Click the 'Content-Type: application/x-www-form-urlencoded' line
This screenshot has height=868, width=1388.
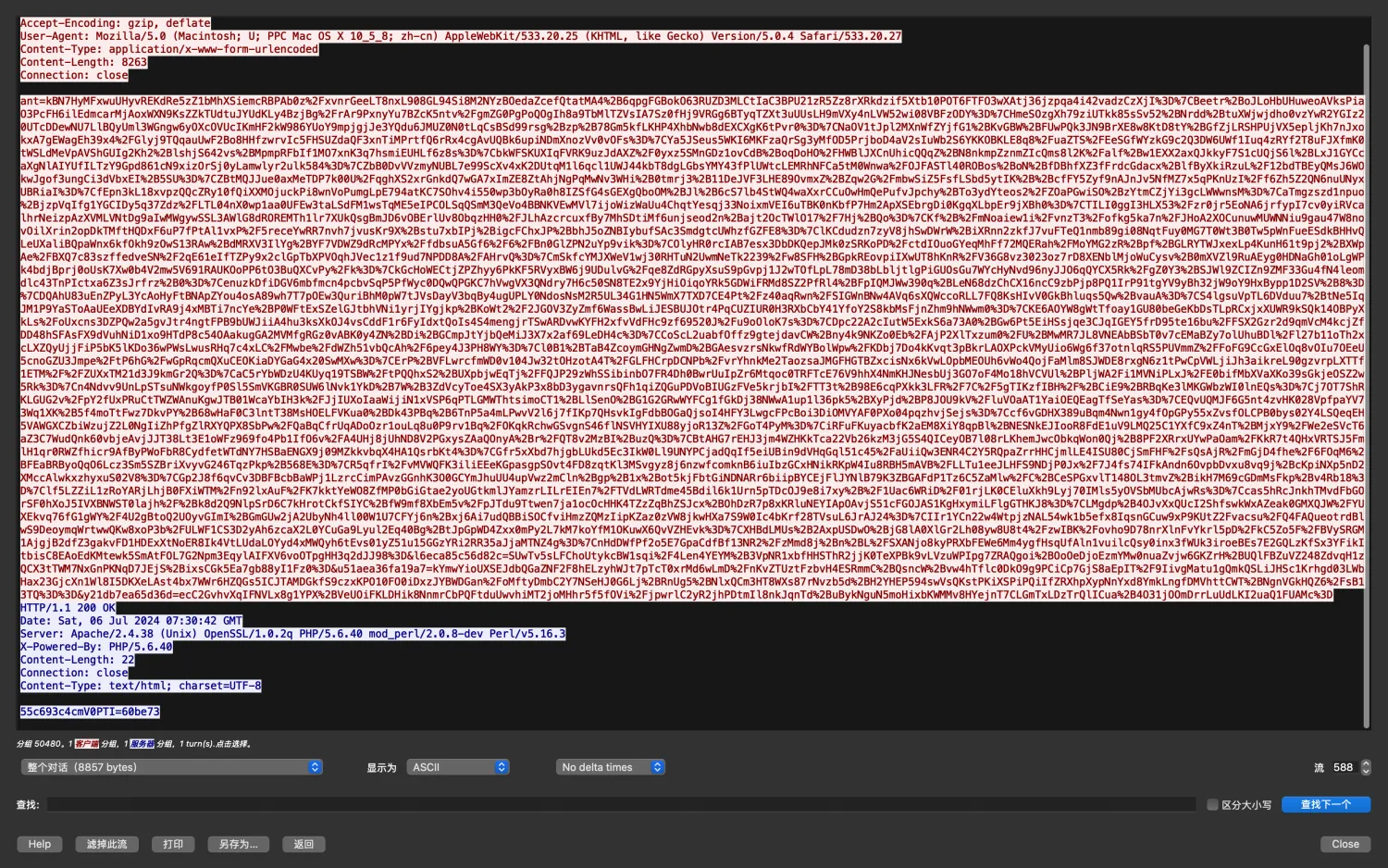pyautogui.click(x=169, y=49)
